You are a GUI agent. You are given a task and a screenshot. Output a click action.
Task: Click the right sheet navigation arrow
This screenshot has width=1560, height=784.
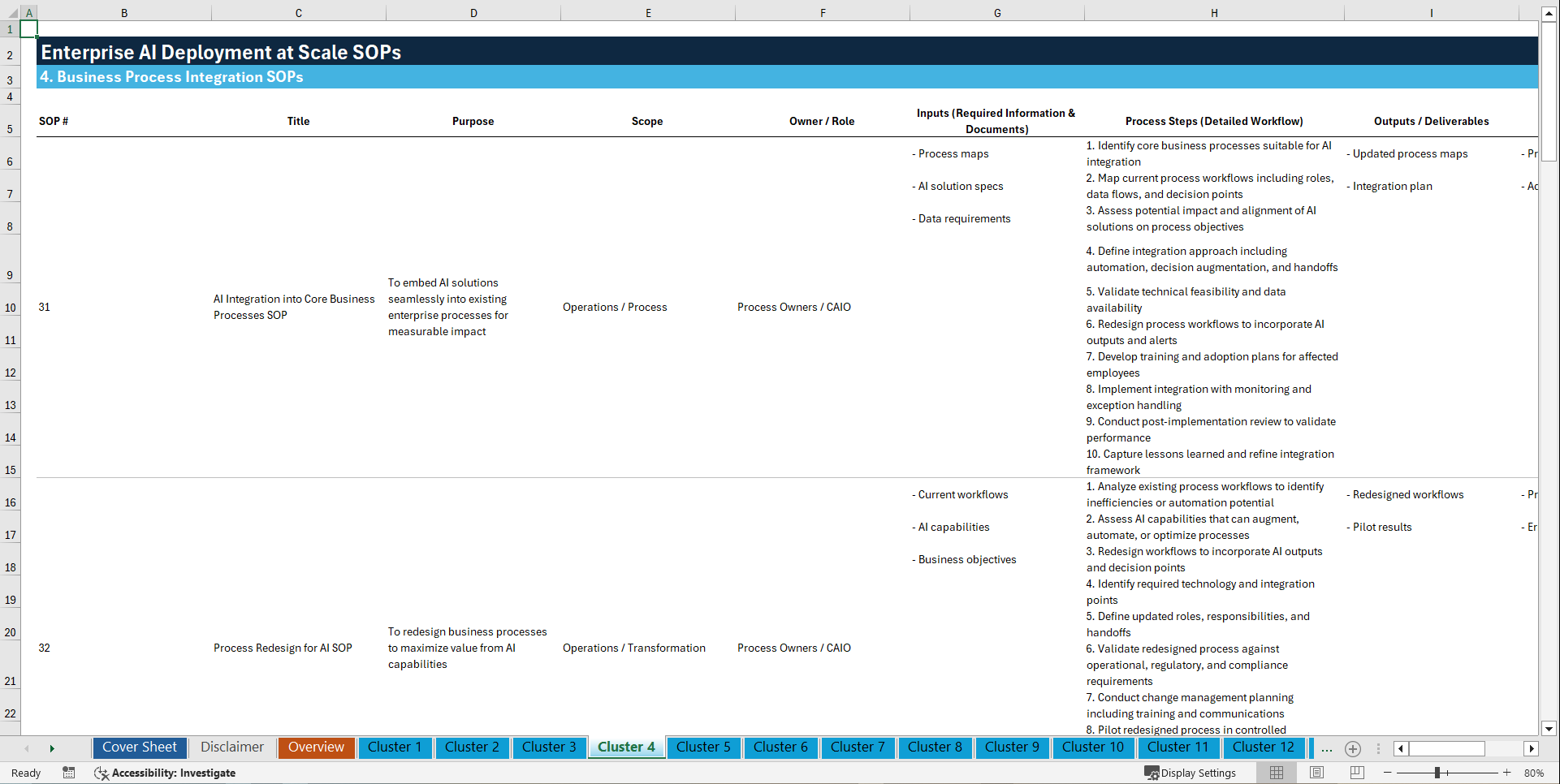(52, 747)
